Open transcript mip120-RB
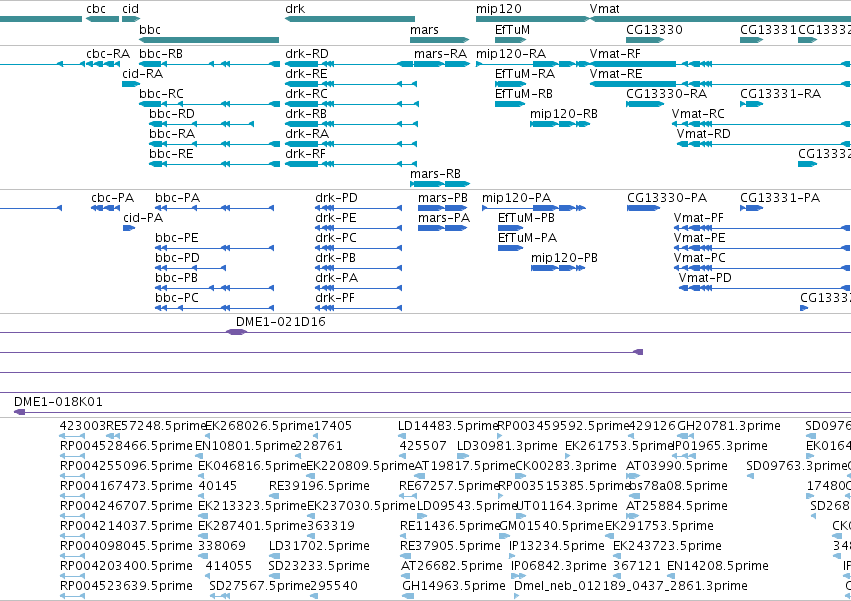Image resolution: width=851 pixels, height=601 pixels. click(564, 114)
